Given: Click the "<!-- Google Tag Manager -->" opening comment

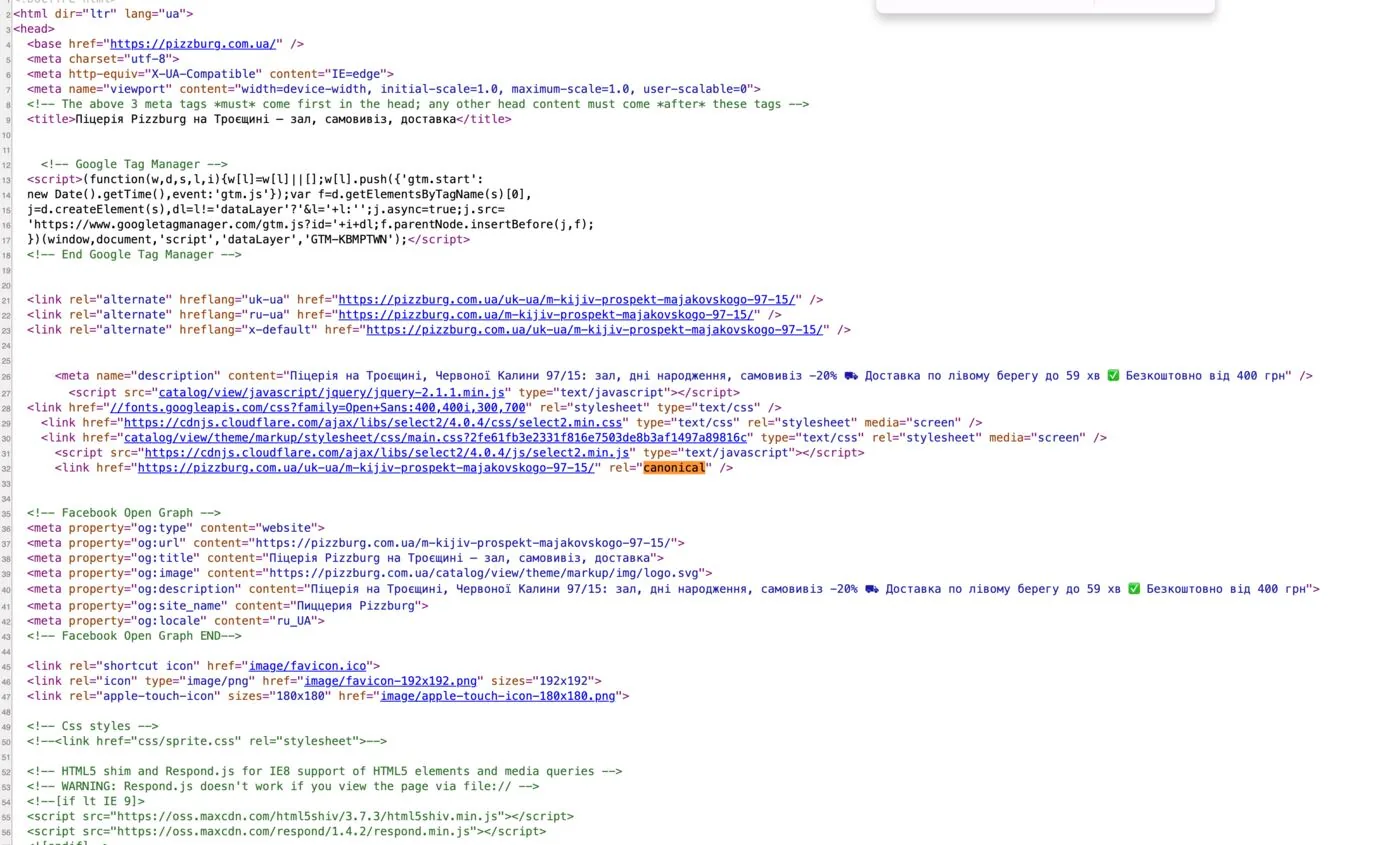Looking at the screenshot, I should 134,164.
